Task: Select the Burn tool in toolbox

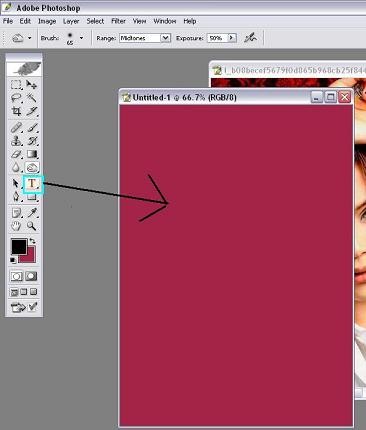Action: [x=32, y=167]
